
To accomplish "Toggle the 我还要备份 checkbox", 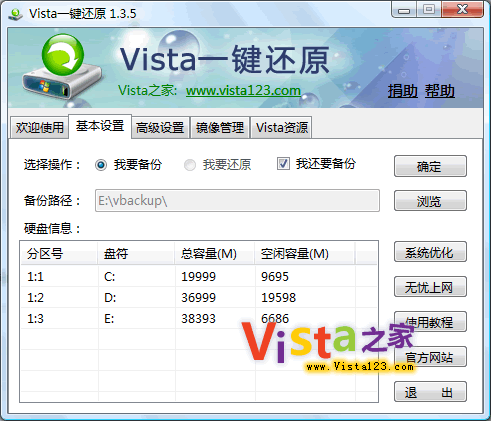I will tap(283, 164).
